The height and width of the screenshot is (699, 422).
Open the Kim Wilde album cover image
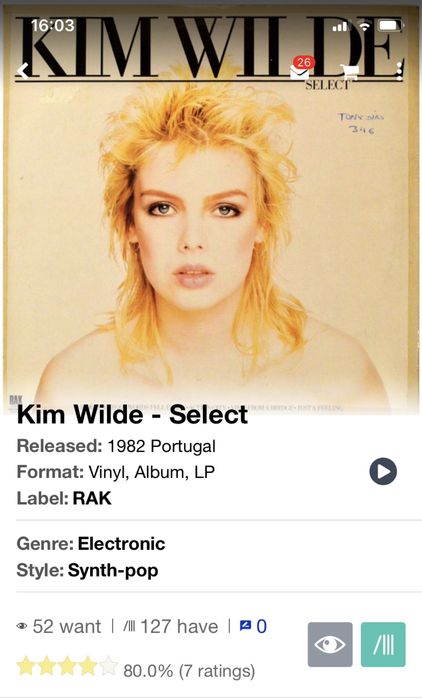(x=211, y=210)
